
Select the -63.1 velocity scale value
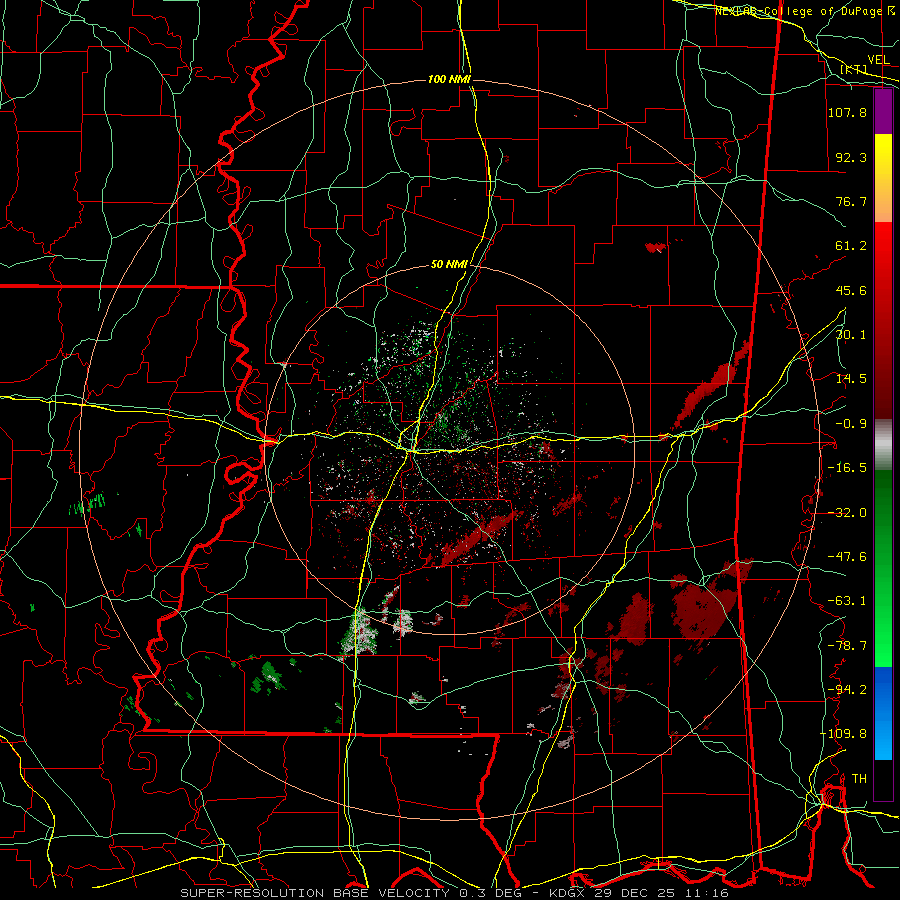pos(847,601)
